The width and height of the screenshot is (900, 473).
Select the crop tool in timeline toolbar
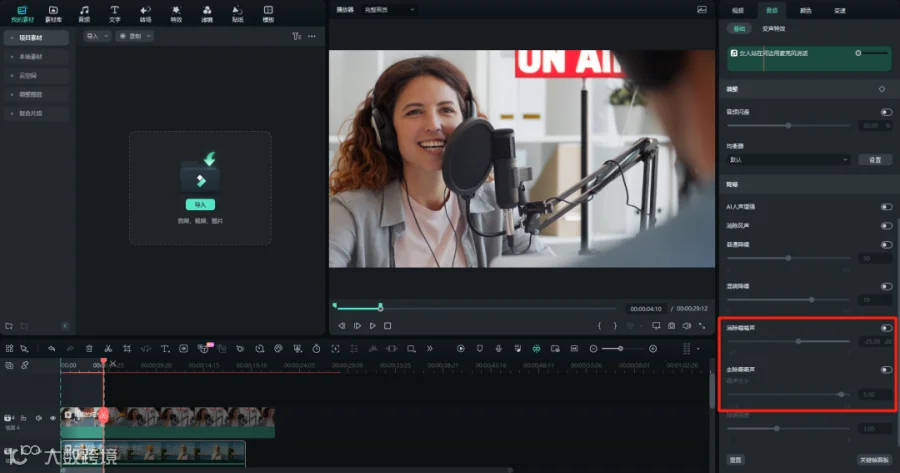tap(127, 348)
